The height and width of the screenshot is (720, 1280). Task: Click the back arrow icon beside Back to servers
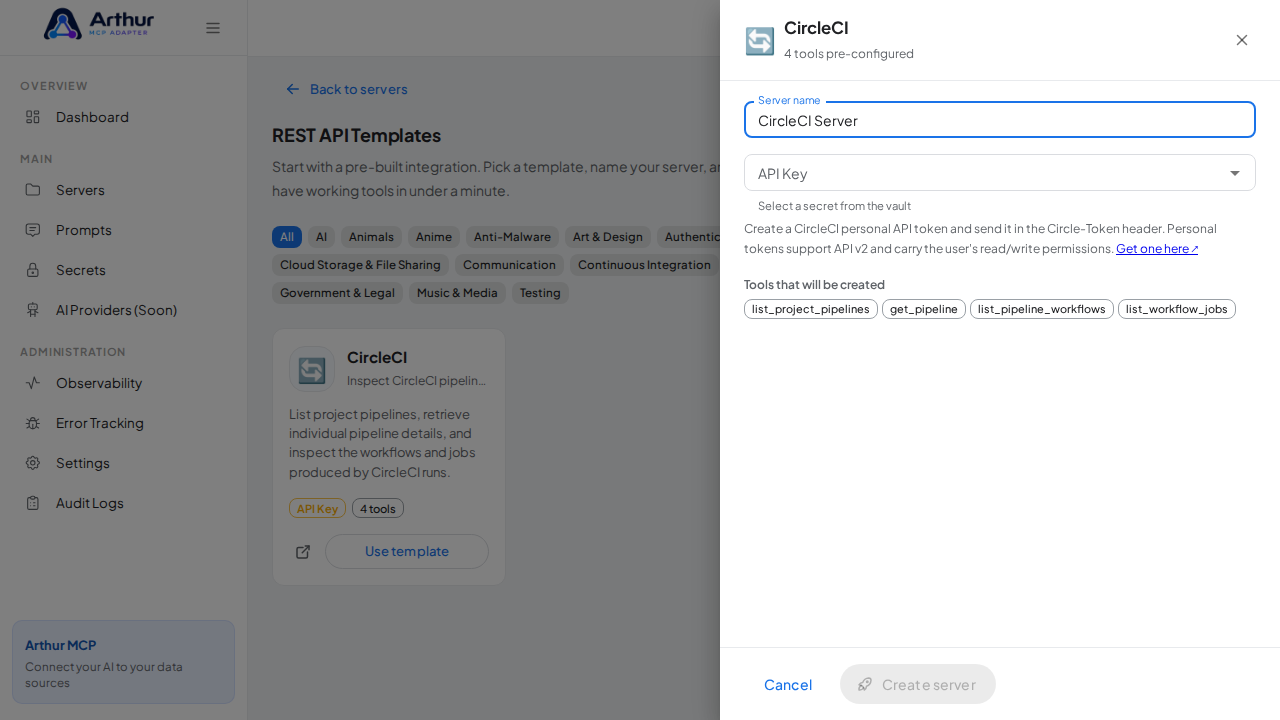point(293,89)
